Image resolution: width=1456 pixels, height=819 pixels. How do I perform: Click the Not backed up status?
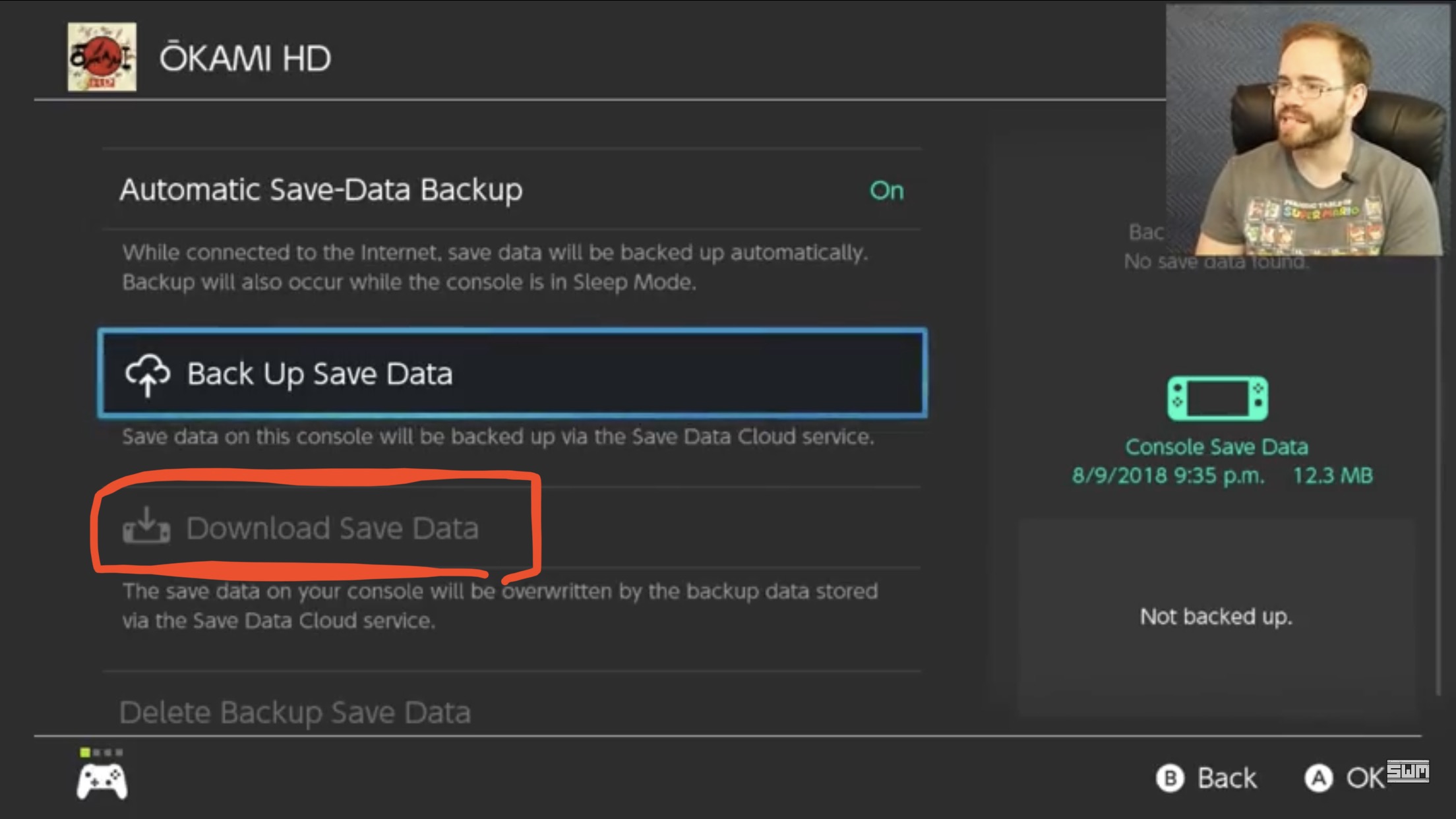click(1216, 617)
